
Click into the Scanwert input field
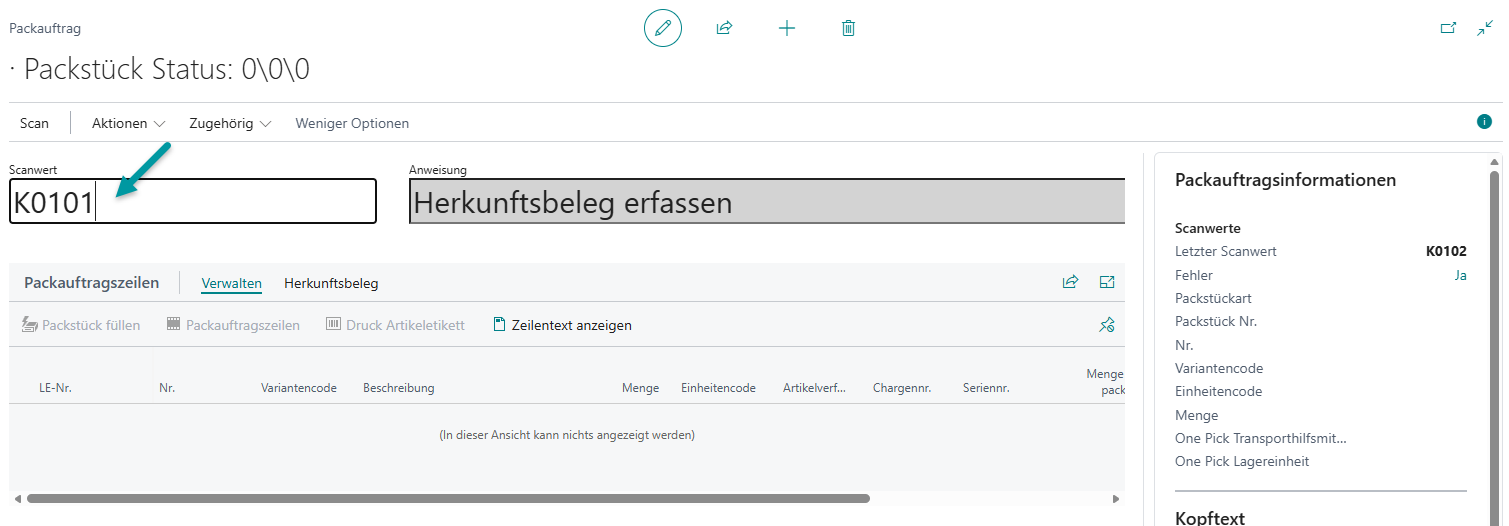(x=193, y=202)
